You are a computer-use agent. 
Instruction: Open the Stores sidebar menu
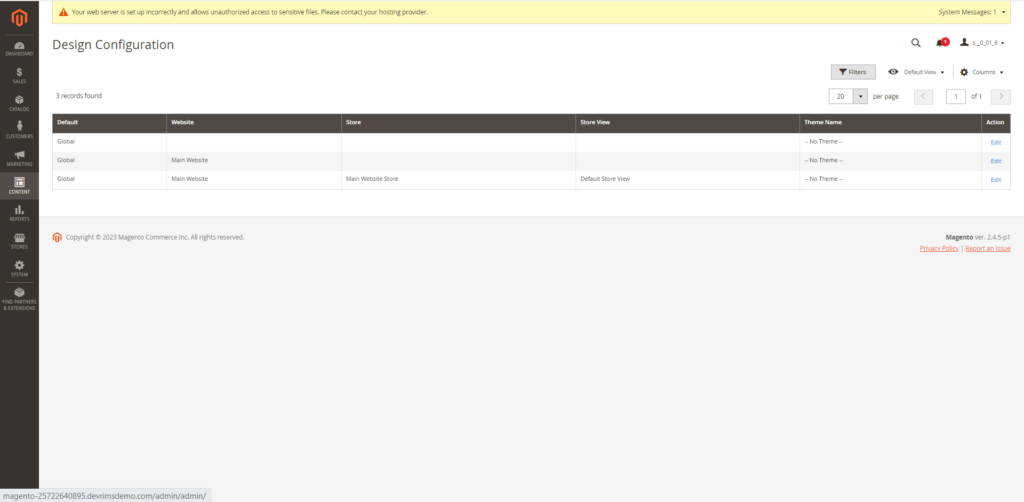point(19,242)
